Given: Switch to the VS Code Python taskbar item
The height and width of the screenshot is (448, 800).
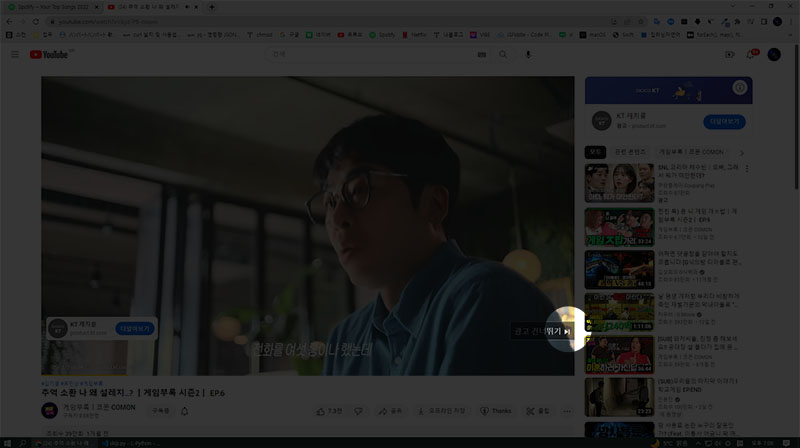Looking at the screenshot, I should [131, 443].
